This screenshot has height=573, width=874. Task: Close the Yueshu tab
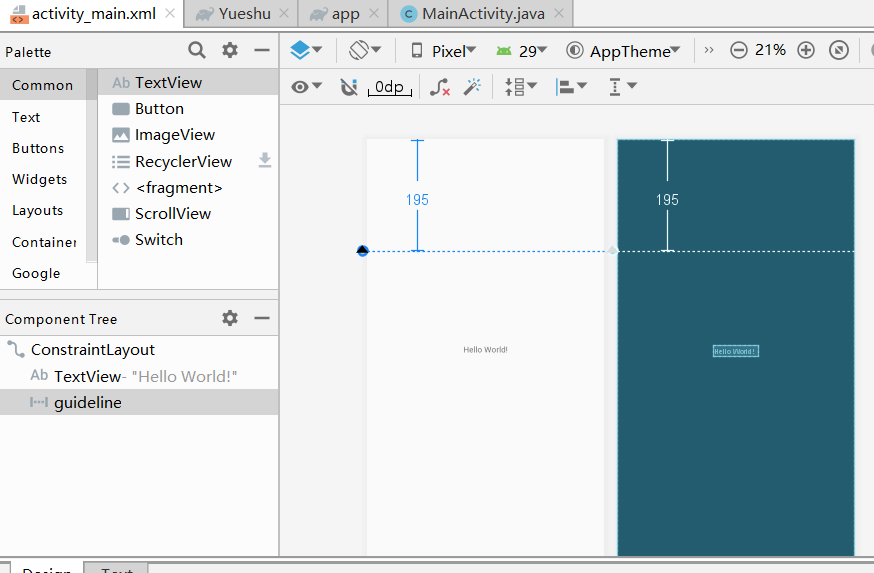pyautogui.click(x=284, y=13)
